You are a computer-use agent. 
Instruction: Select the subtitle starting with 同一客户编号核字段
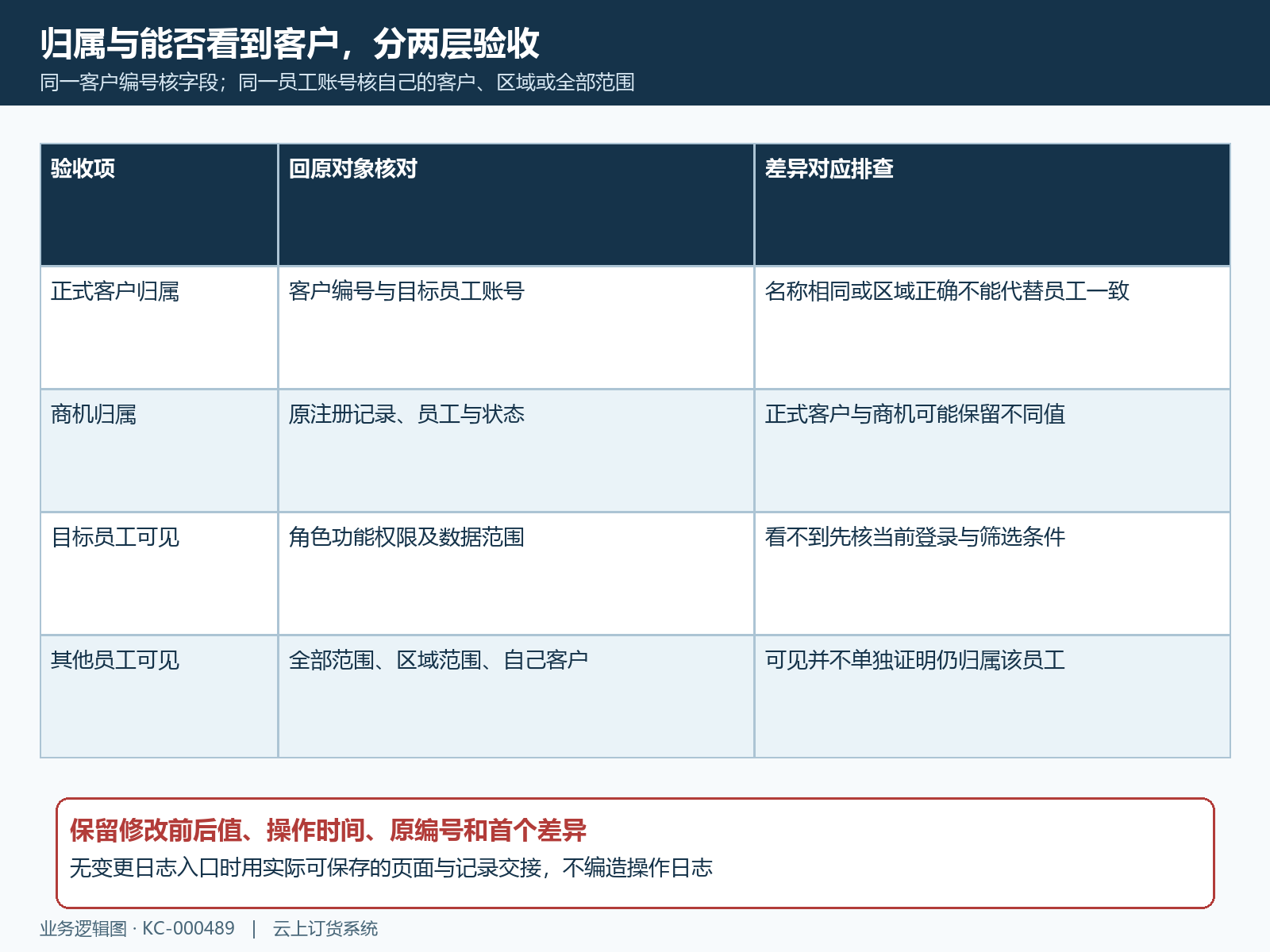point(337,83)
